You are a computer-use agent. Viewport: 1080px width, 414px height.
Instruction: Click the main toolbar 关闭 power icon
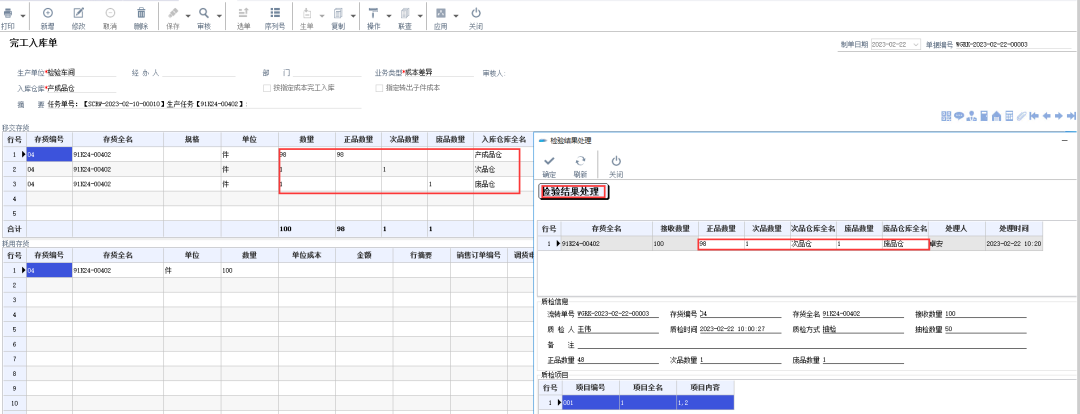coord(475,13)
